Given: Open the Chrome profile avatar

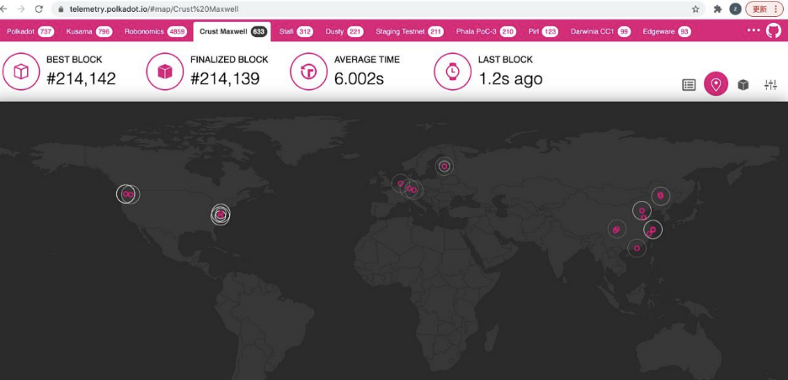Looking at the screenshot, I should pos(735,9).
